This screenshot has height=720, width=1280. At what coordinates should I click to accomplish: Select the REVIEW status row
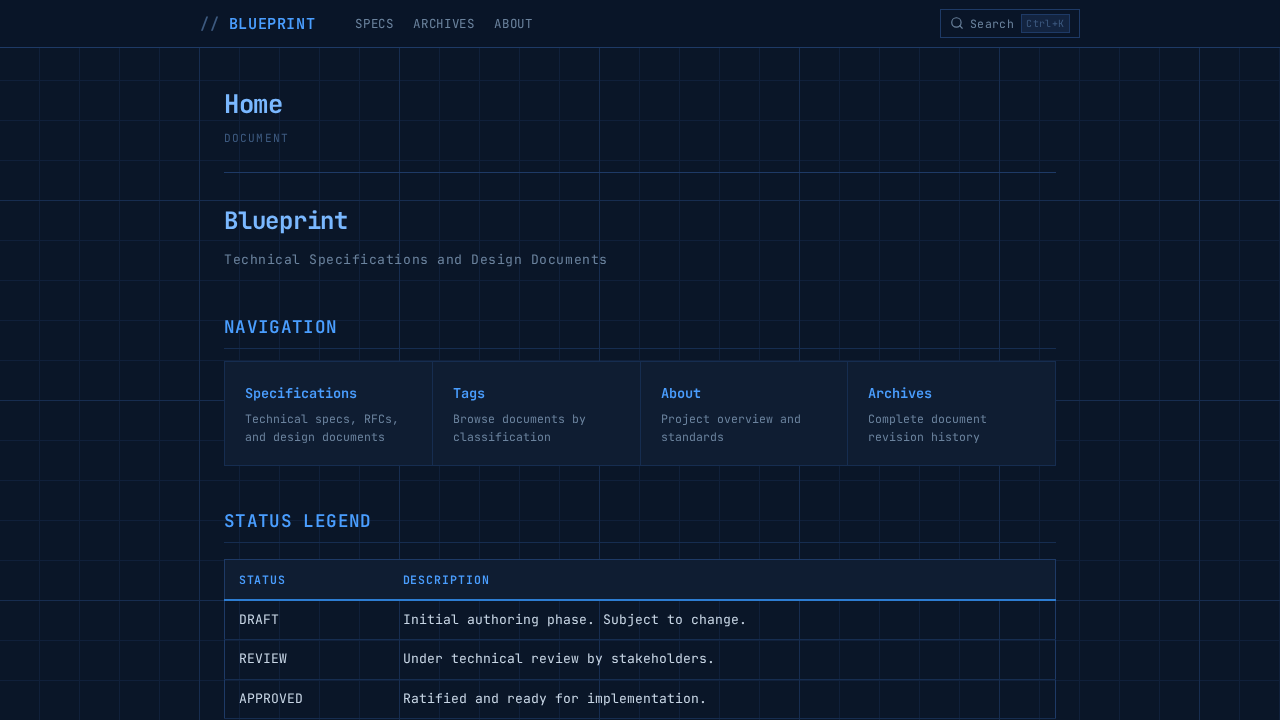coord(640,658)
